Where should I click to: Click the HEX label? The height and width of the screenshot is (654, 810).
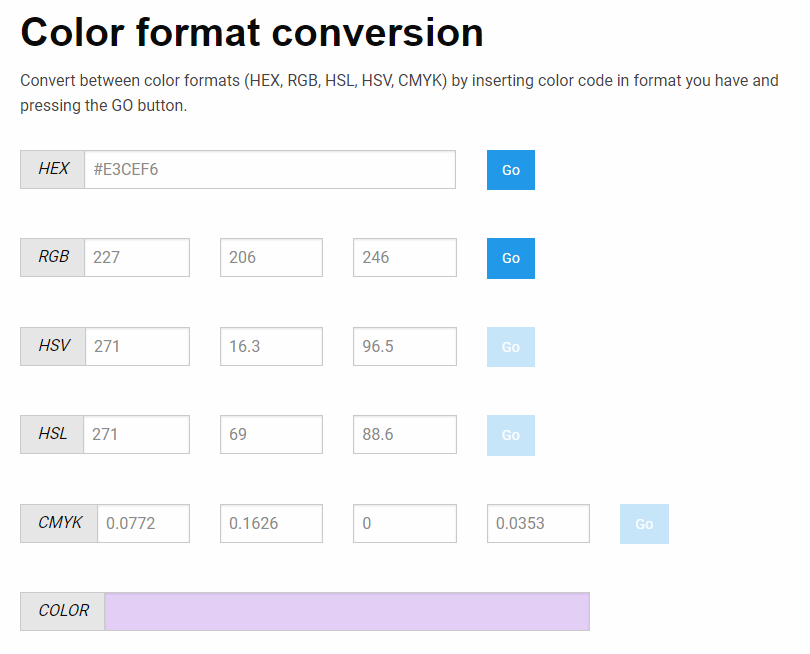[x=52, y=169]
